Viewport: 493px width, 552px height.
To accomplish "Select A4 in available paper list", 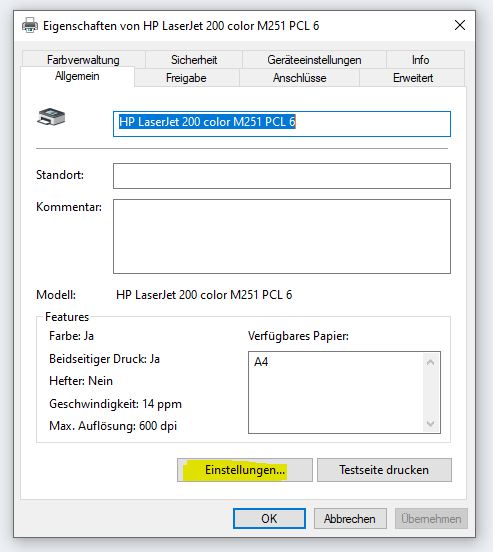I will pos(261,362).
